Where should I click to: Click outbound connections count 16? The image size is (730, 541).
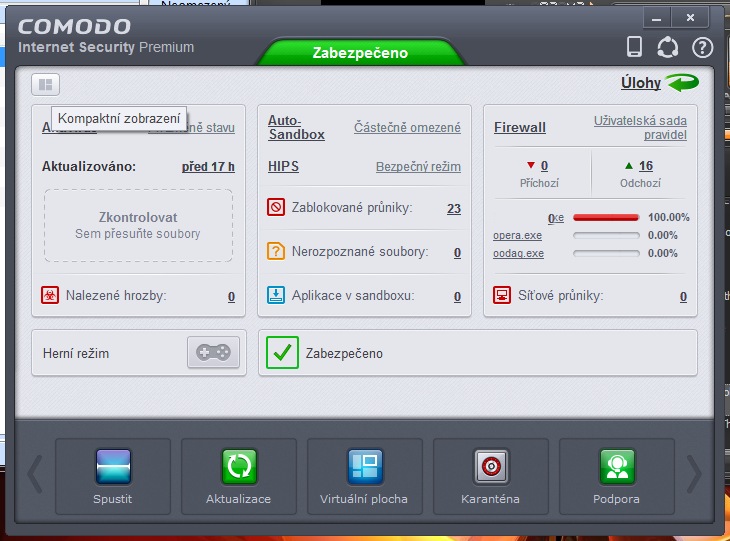[x=646, y=166]
